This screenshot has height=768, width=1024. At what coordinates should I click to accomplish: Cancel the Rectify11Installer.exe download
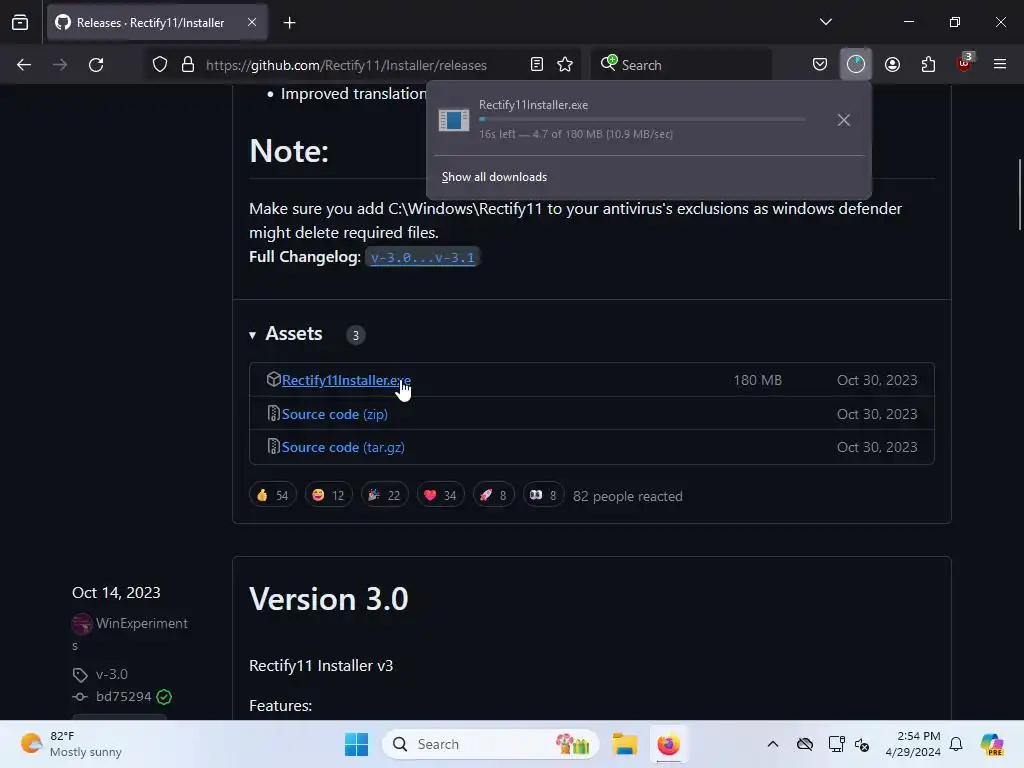(x=844, y=120)
